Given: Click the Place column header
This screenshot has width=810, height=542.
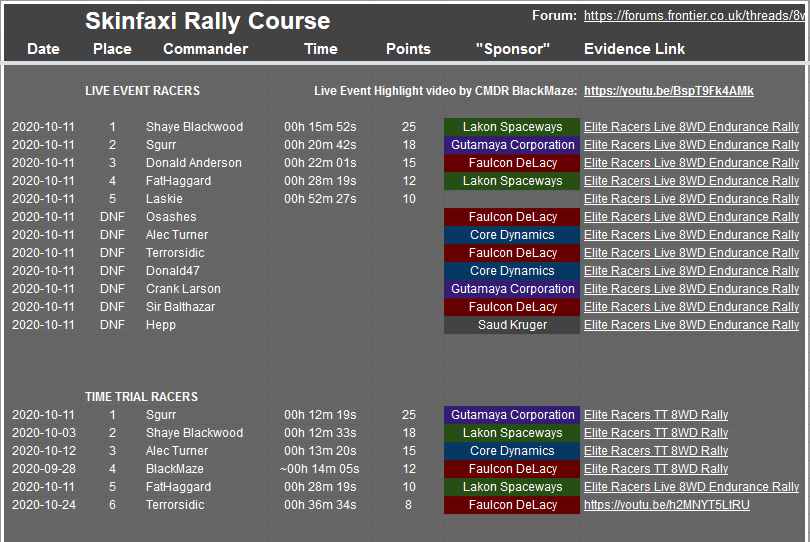Looking at the screenshot, I should pyautogui.click(x=112, y=49).
